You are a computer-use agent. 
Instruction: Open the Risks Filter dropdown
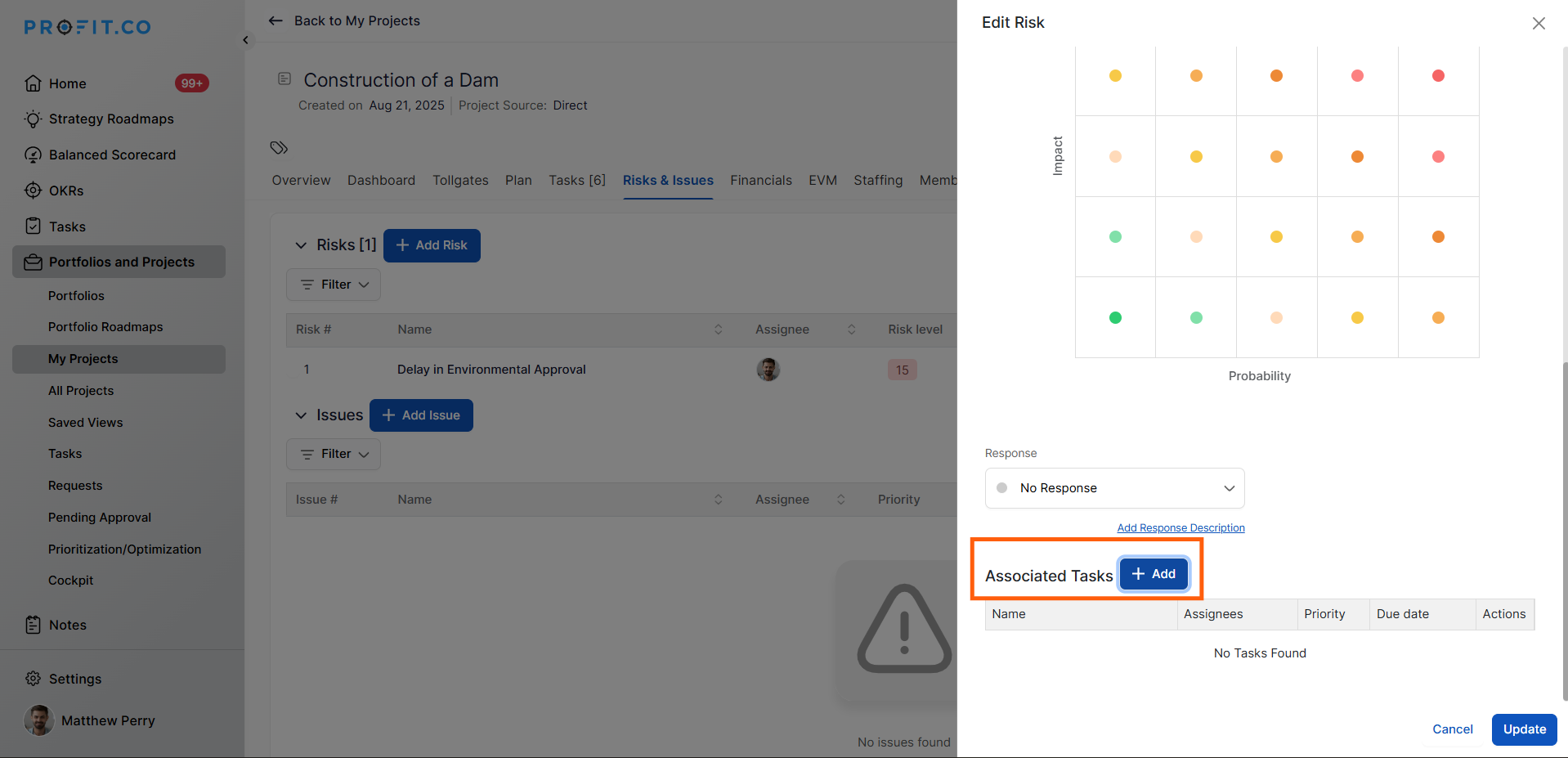(334, 285)
